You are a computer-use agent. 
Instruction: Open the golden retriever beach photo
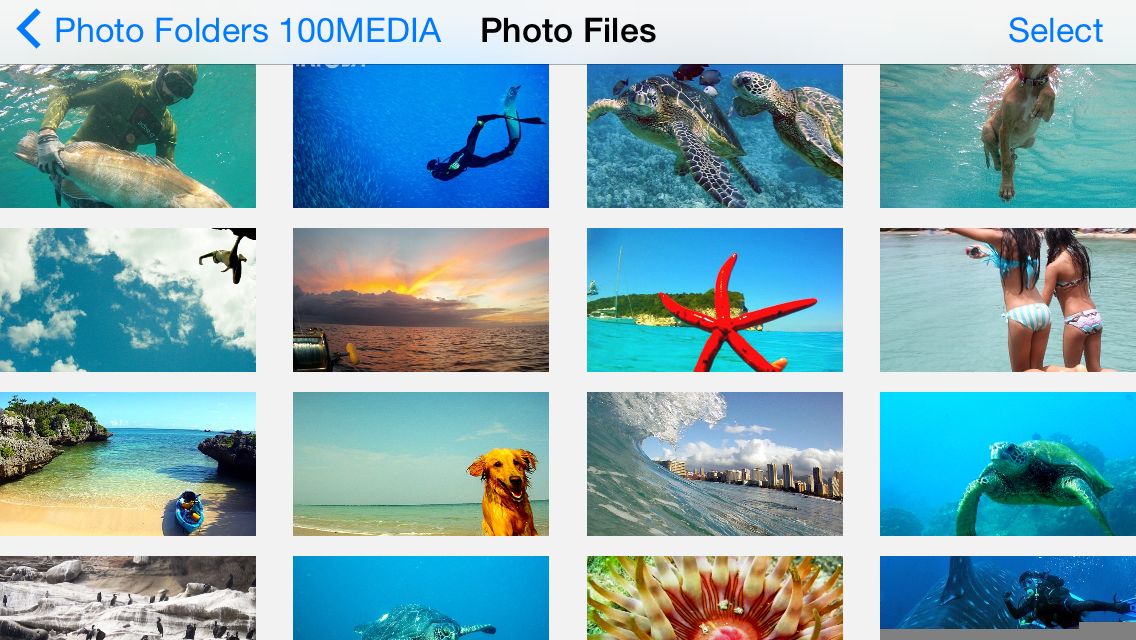pos(421,464)
